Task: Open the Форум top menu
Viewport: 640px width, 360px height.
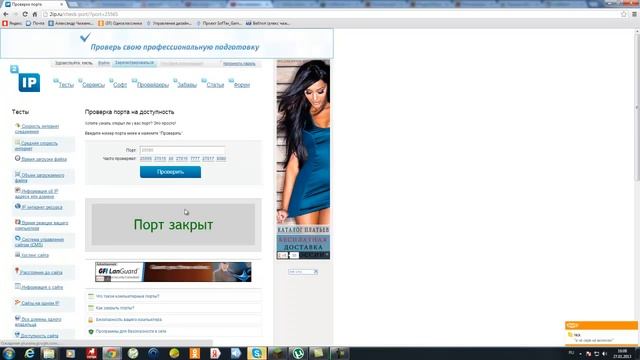Action: click(x=242, y=85)
